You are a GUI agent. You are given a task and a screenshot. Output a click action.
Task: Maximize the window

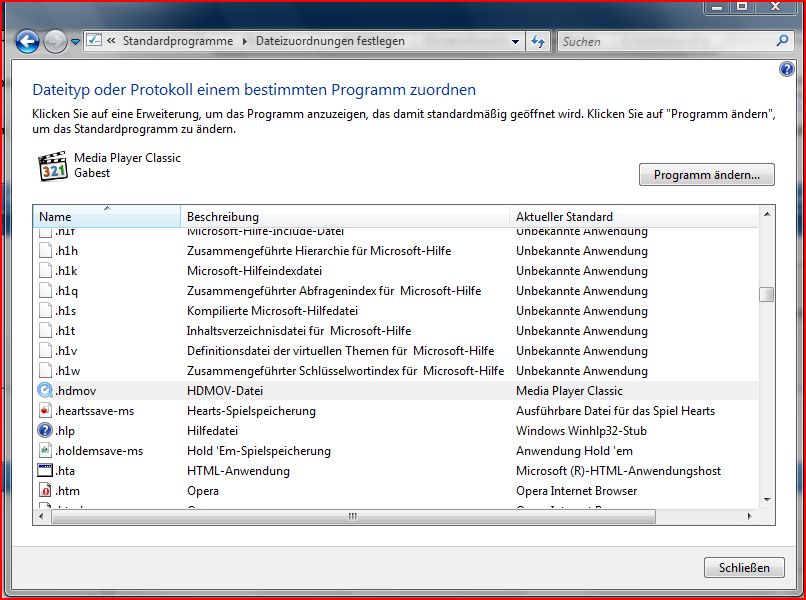point(742,7)
